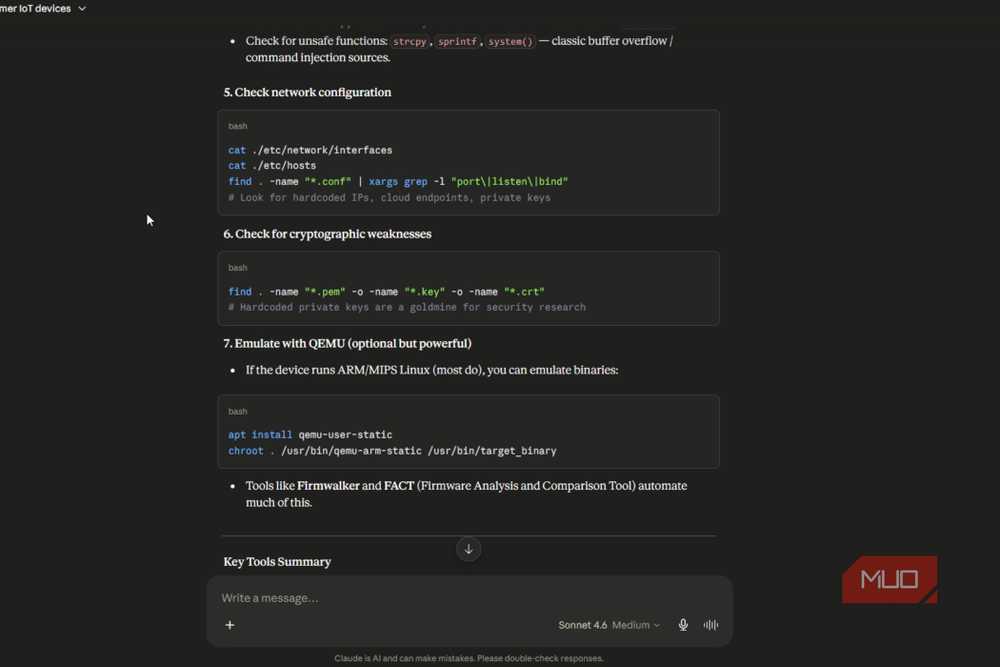Activate voice mode waveform icon
Screen dimensions: 1000x667
(x=710, y=625)
